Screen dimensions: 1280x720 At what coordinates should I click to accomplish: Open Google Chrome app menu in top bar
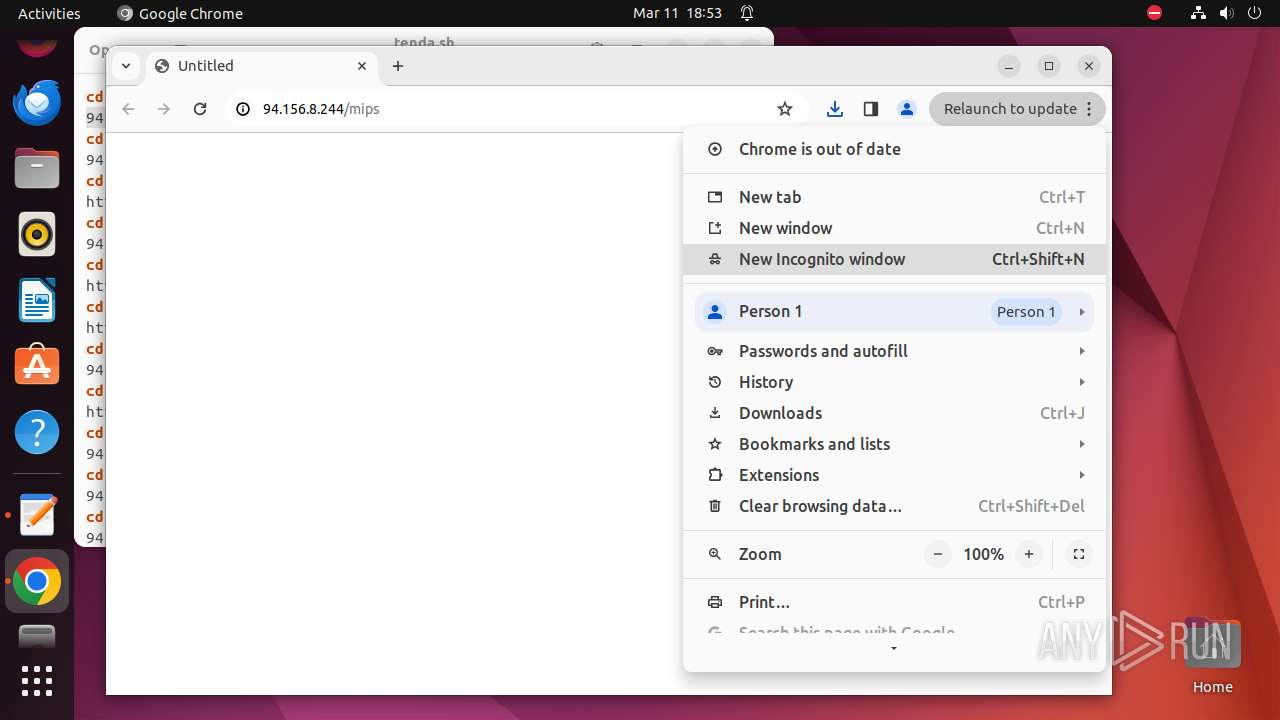[180, 13]
